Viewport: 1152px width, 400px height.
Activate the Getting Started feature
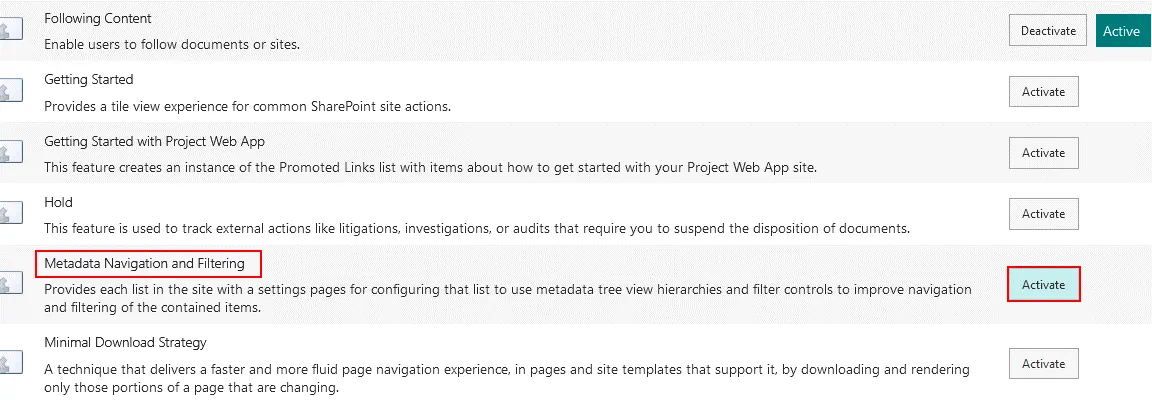(1043, 92)
